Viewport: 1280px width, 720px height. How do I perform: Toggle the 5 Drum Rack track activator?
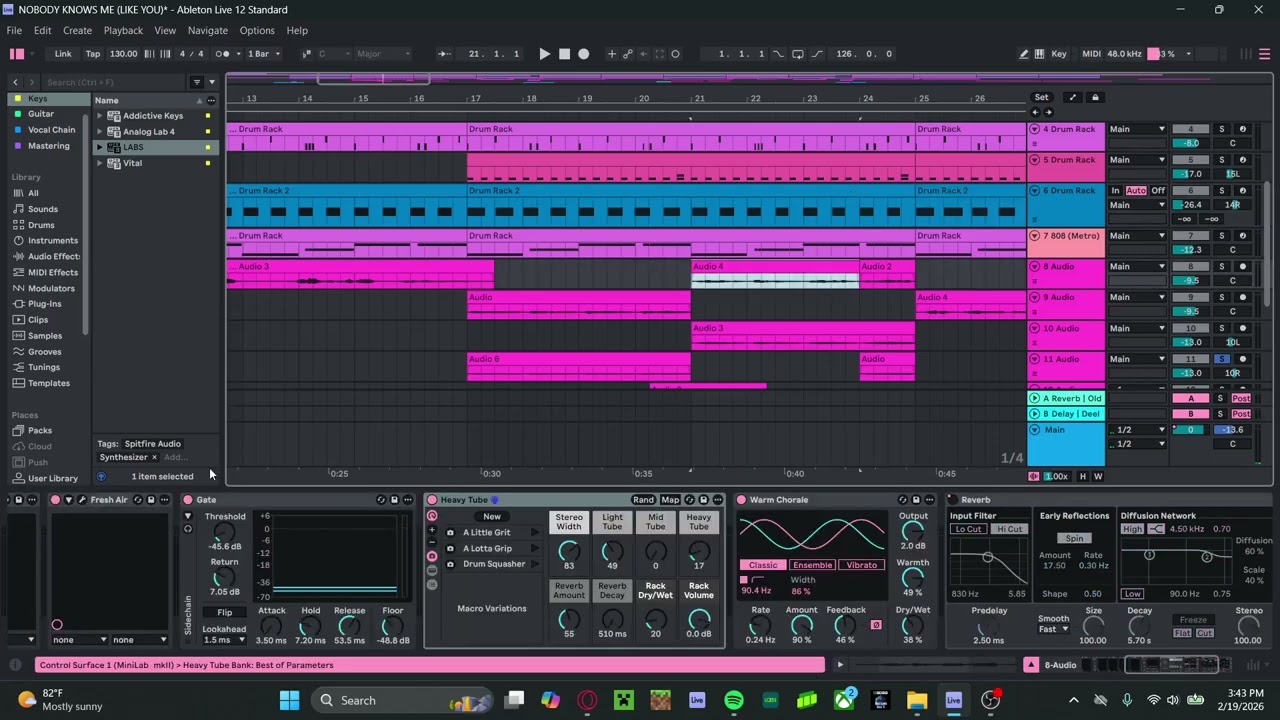tap(1190, 160)
